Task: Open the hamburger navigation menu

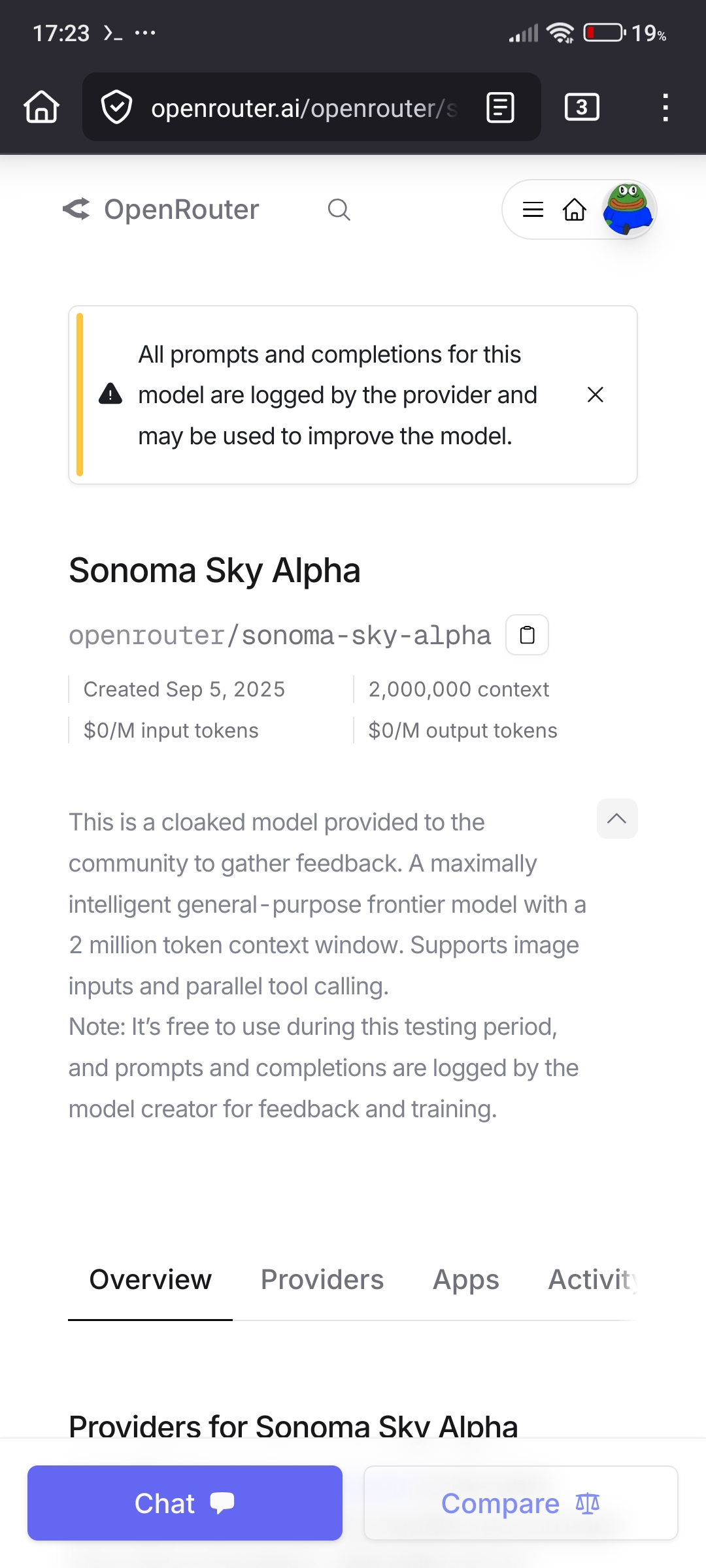Action: click(533, 210)
